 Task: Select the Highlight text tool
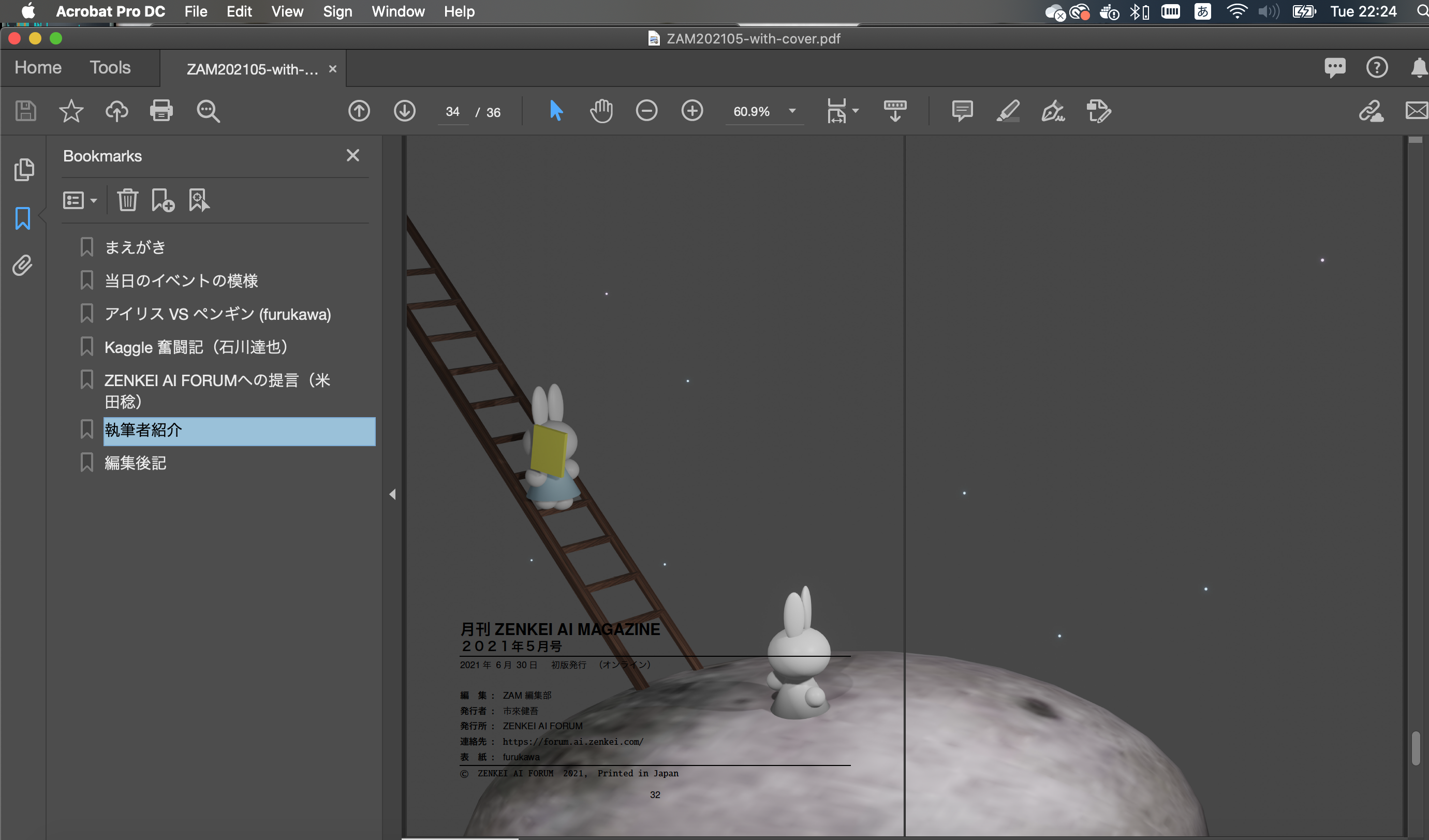(x=1008, y=111)
